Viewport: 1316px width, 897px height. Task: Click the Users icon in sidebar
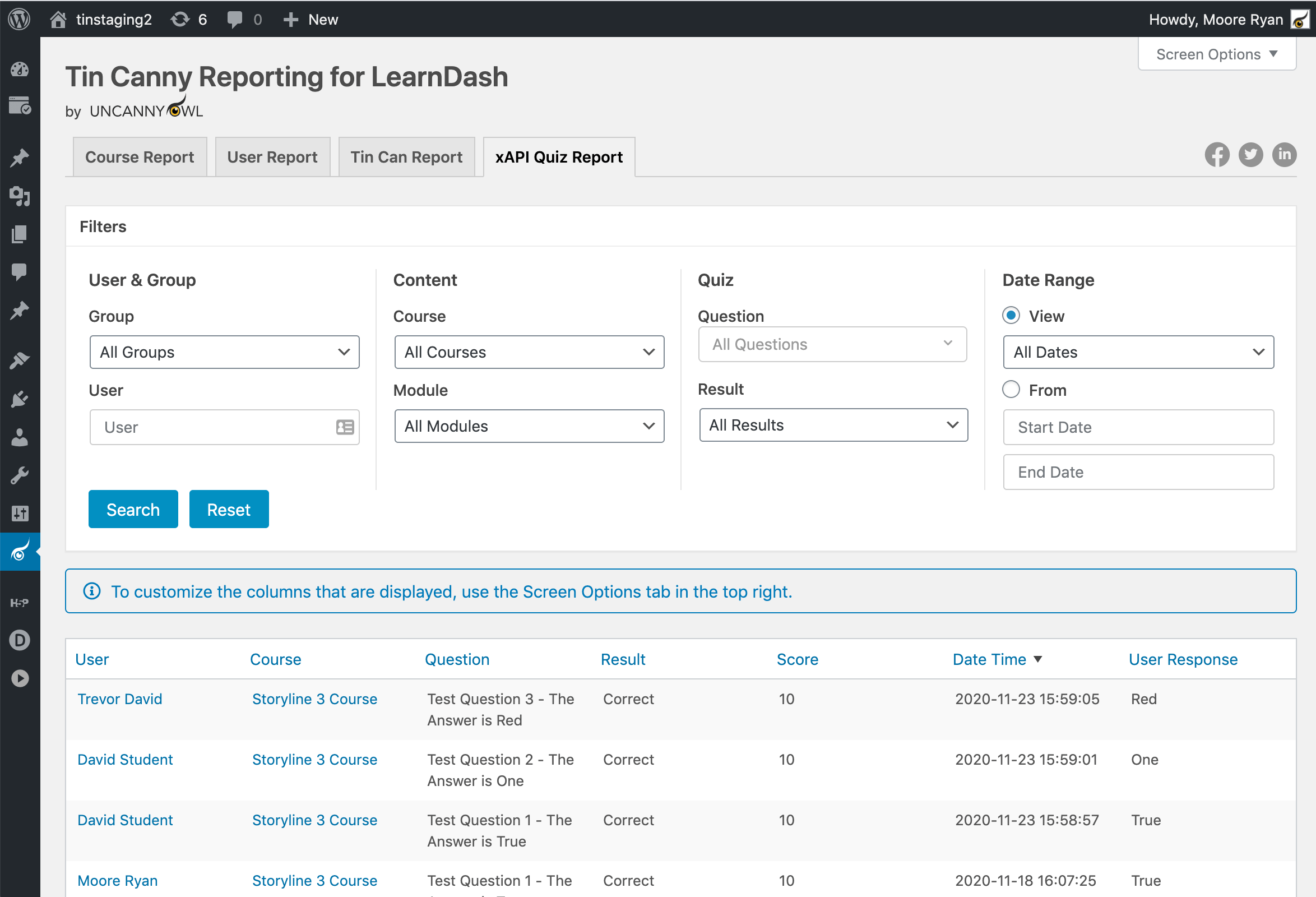[x=19, y=437]
